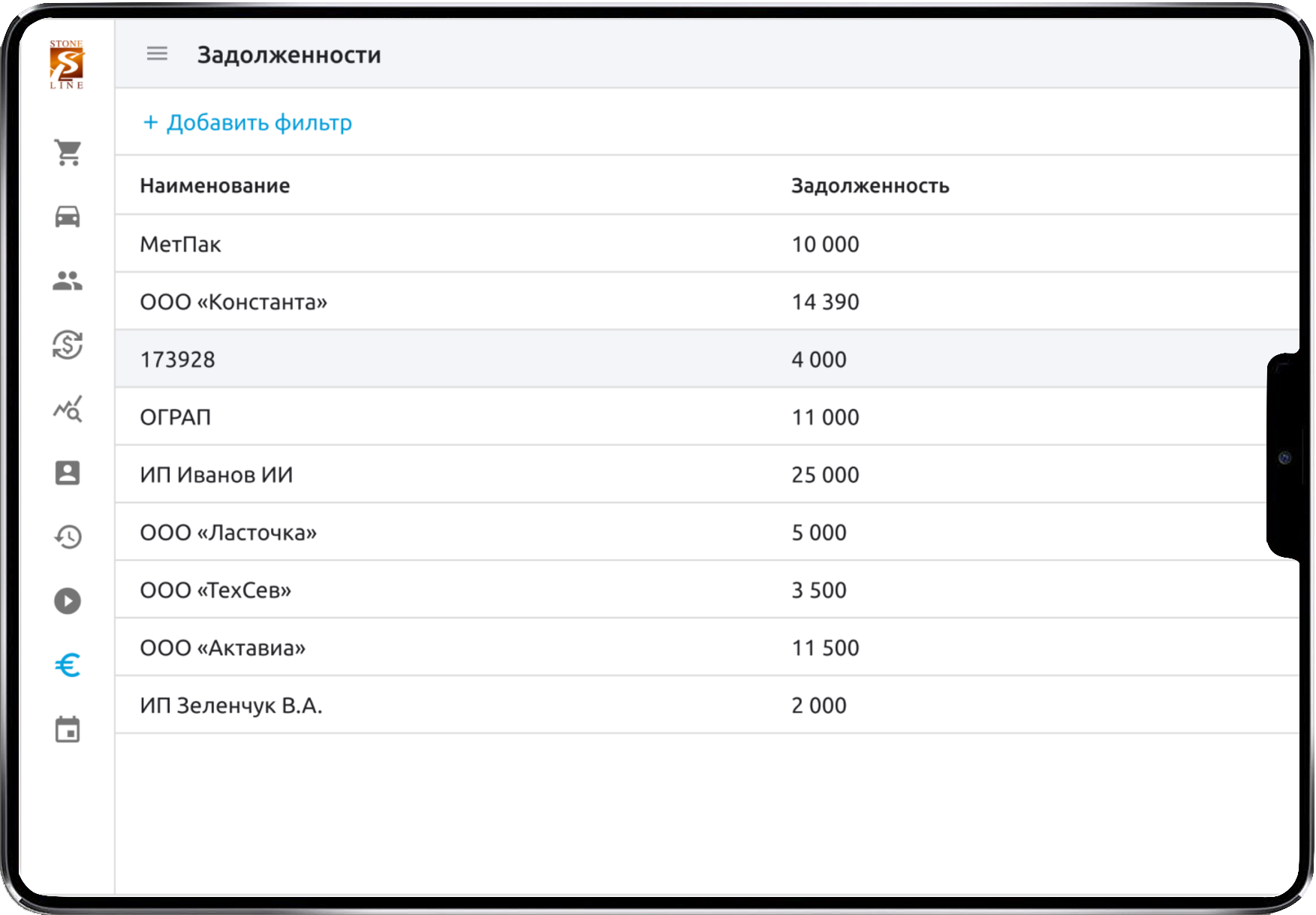Open the ИП Иванов ИИ record
Viewport: 1316px width, 915px height.
point(217,474)
